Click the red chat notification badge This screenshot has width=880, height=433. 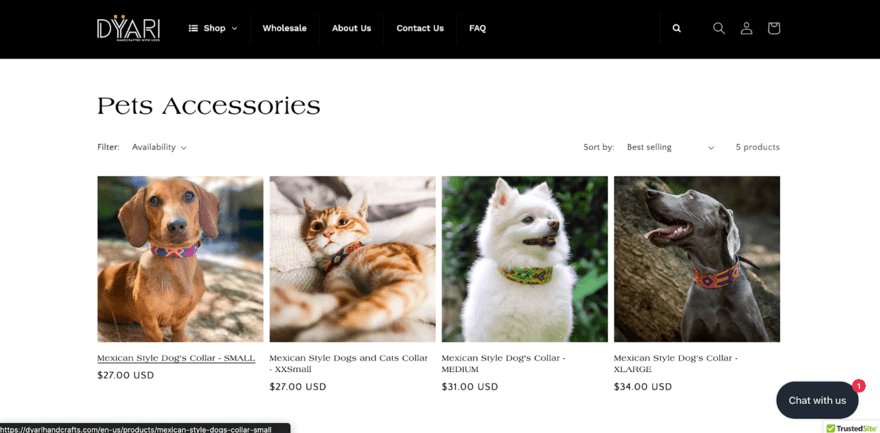point(859,386)
